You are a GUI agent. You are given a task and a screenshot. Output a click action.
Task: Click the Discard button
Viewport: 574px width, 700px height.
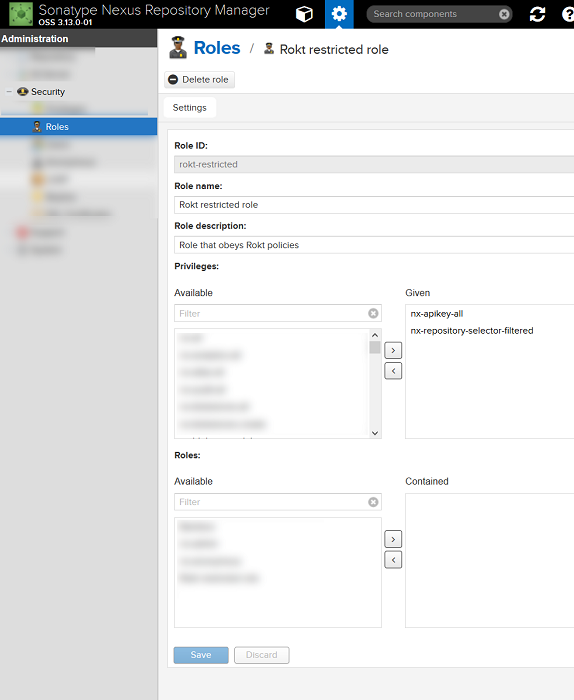coord(262,655)
